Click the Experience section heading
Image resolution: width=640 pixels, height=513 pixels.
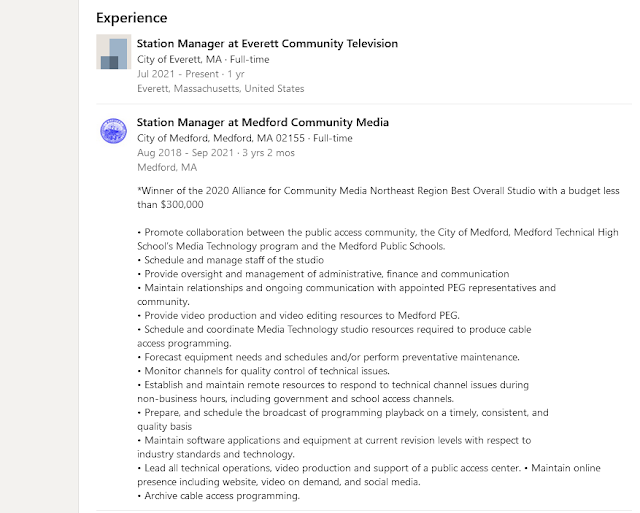tap(132, 18)
